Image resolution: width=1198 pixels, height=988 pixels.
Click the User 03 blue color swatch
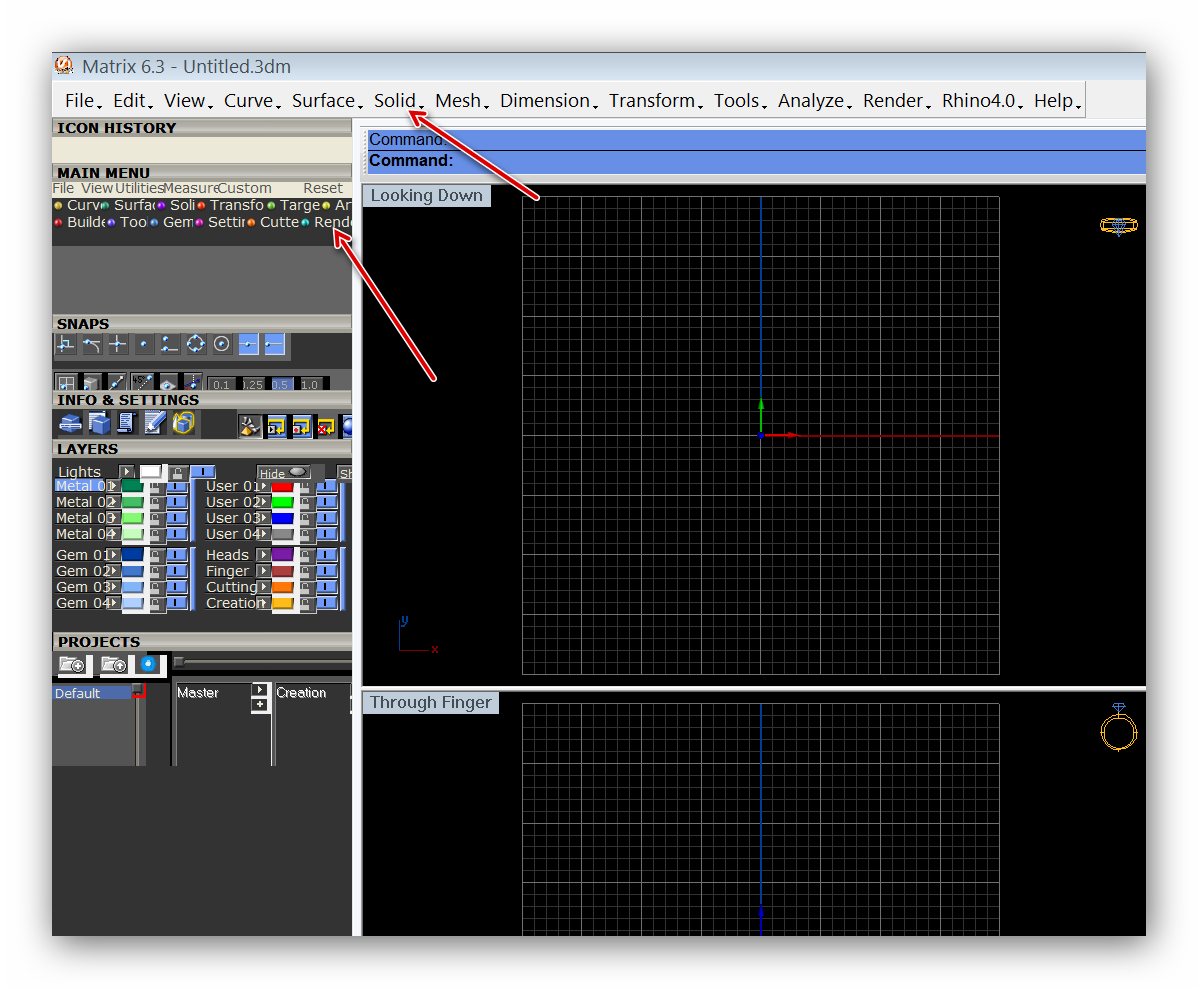pos(283,518)
